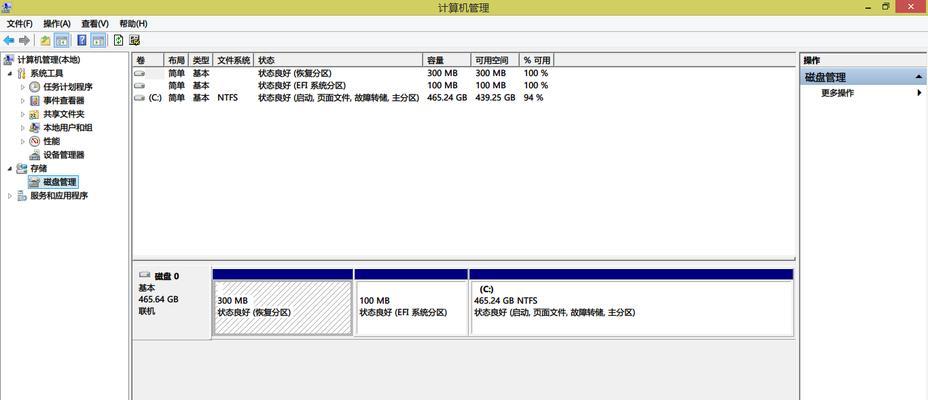The width and height of the screenshot is (928, 400).
Task: Collapse the 磁盘管理 actions section arrow
Action: click(919, 78)
